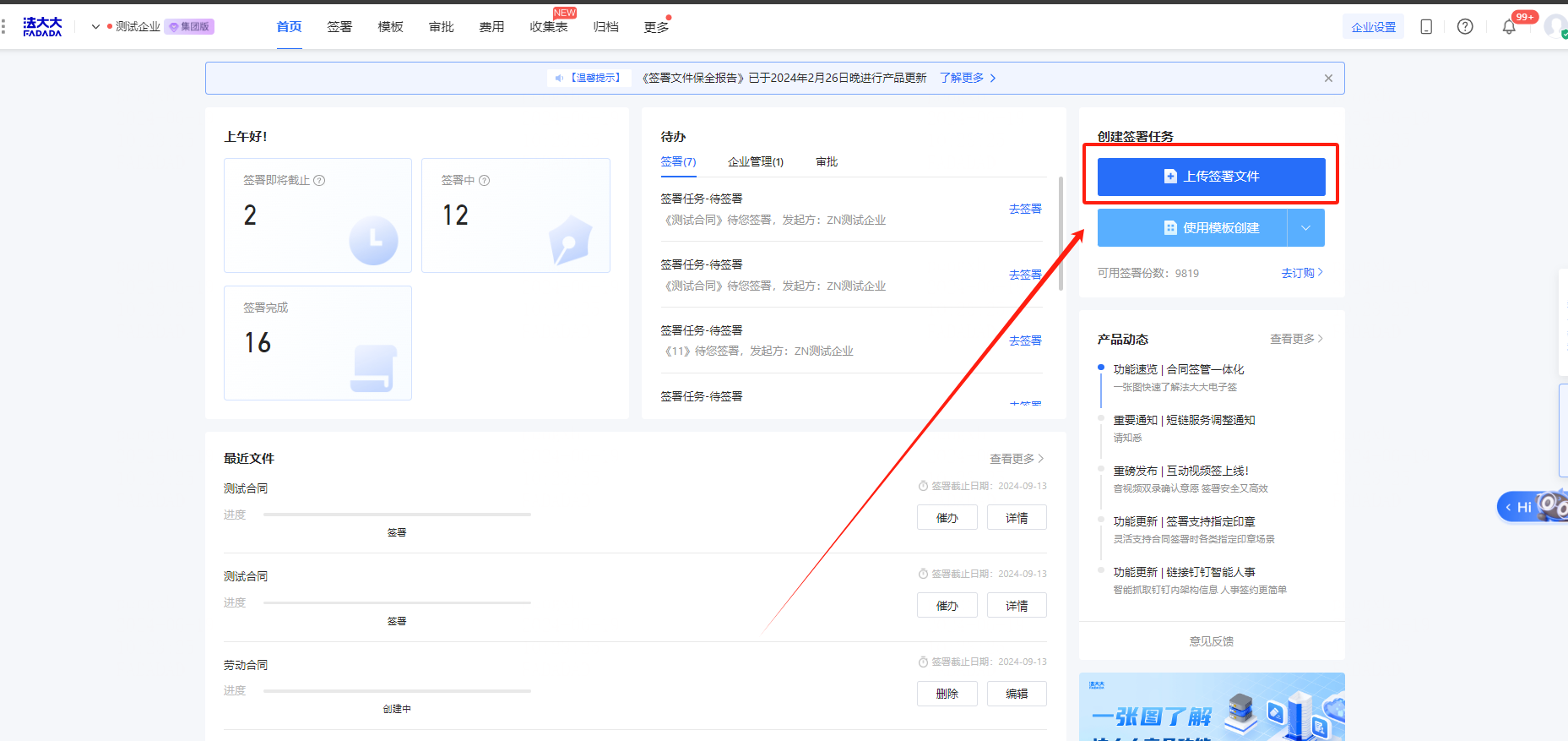Open the 首页 tab
This screenshot has width=1568, height=741.
click(289, 27)
